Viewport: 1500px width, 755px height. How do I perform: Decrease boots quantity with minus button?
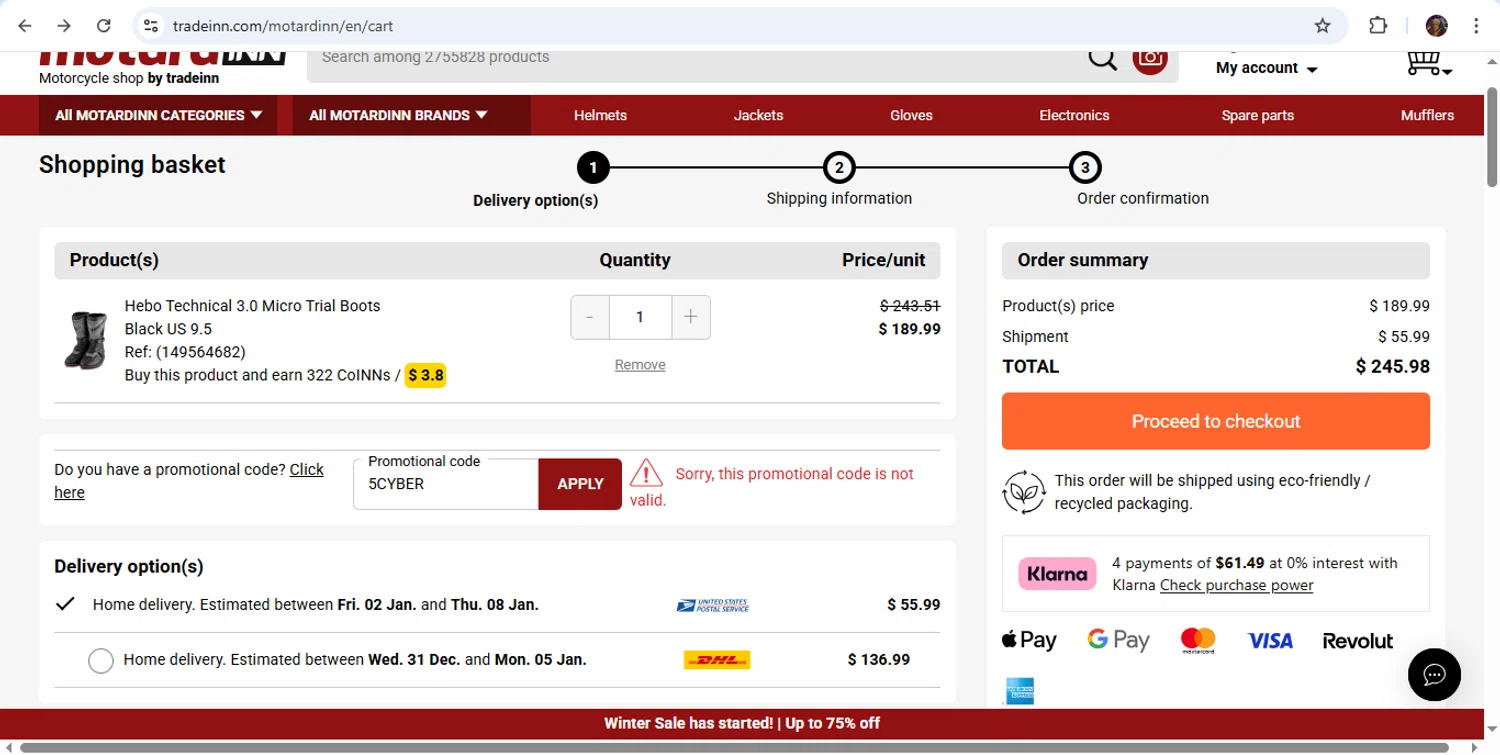pos(590,317)
